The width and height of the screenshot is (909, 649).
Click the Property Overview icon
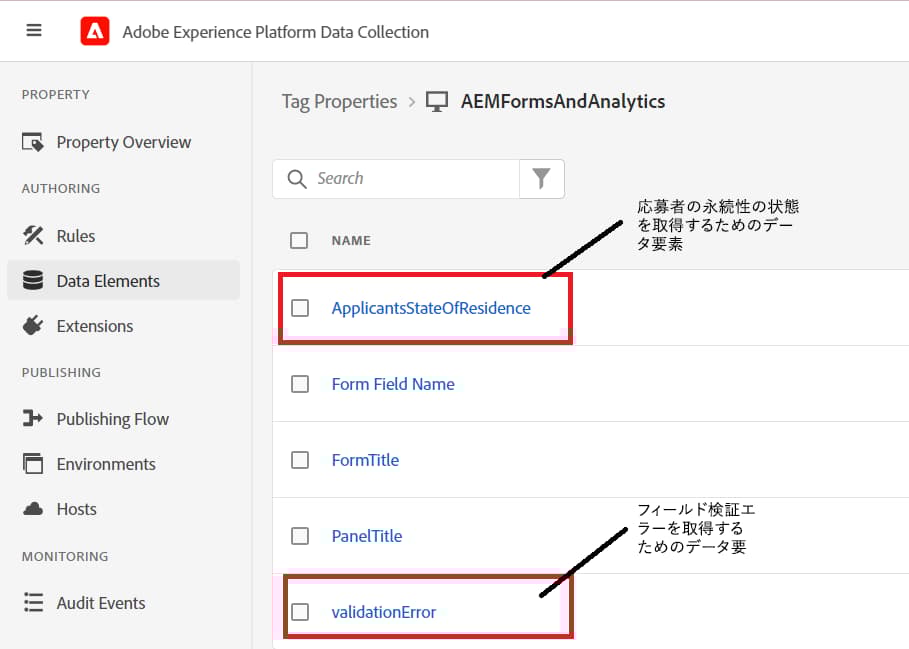tap(30, 142)
